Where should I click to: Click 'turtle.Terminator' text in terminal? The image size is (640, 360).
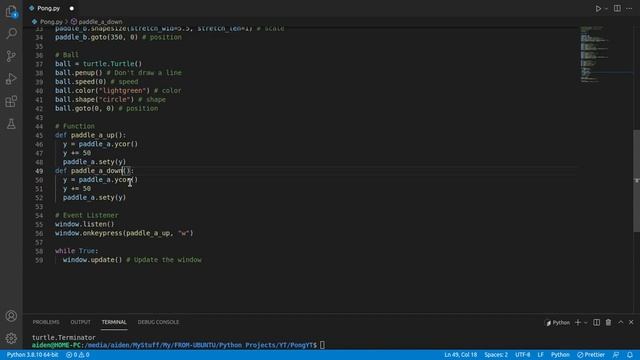pyautogui.click(x=64, y=338)
